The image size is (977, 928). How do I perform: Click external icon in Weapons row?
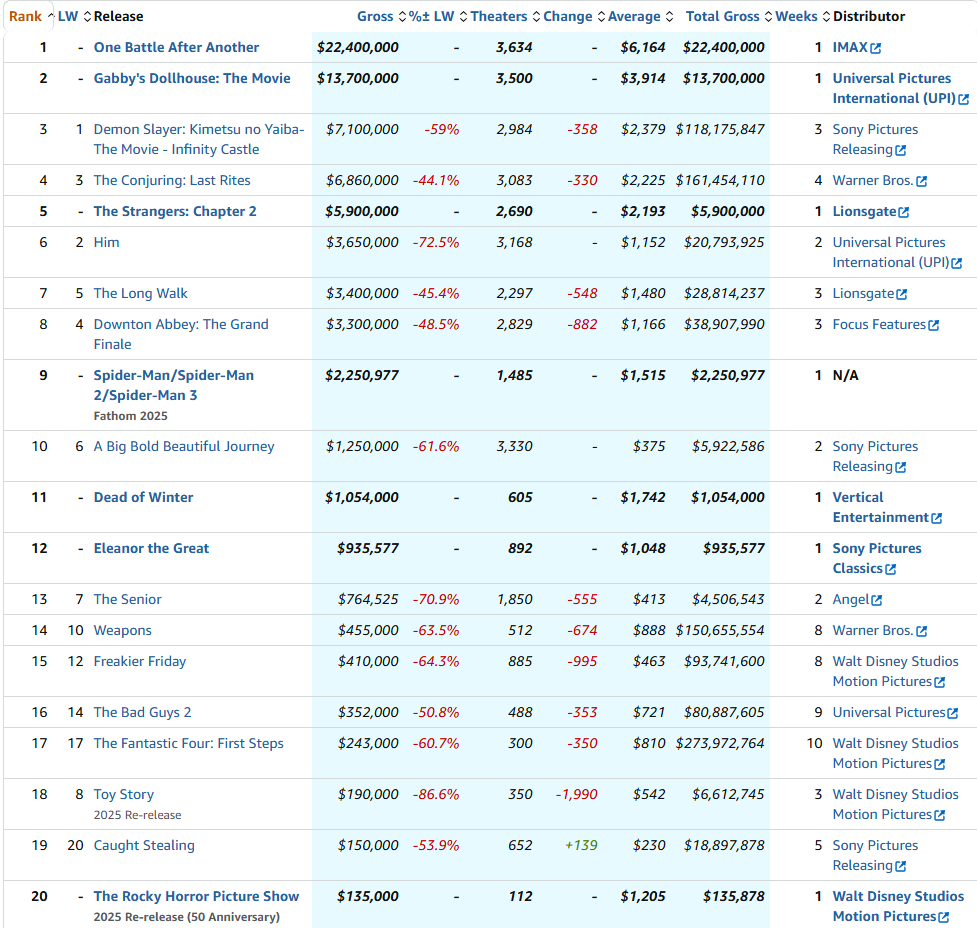pos(922,632)
